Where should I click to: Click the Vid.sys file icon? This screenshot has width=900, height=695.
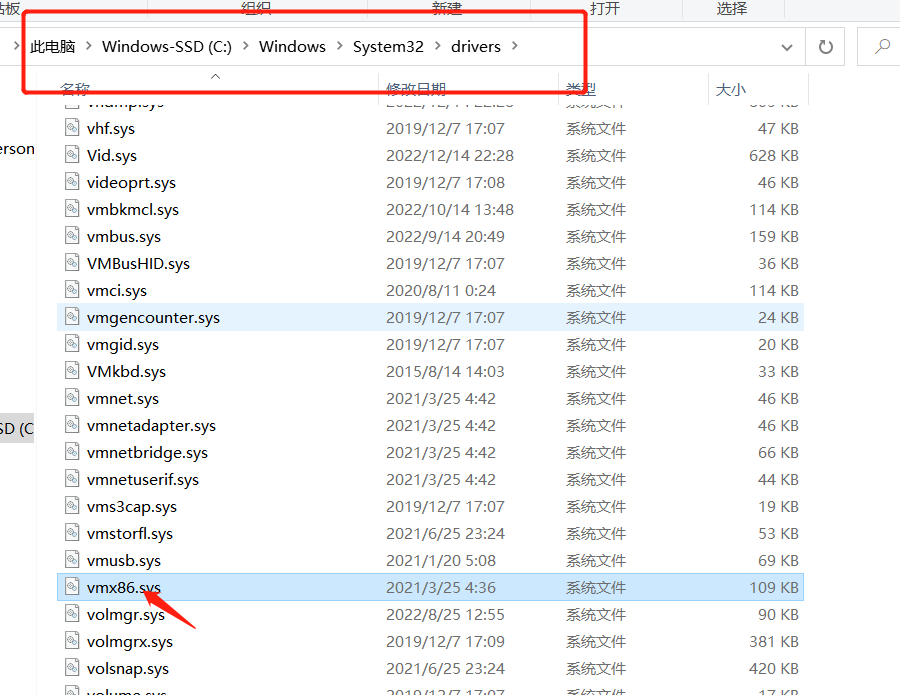tap(72, 154)
